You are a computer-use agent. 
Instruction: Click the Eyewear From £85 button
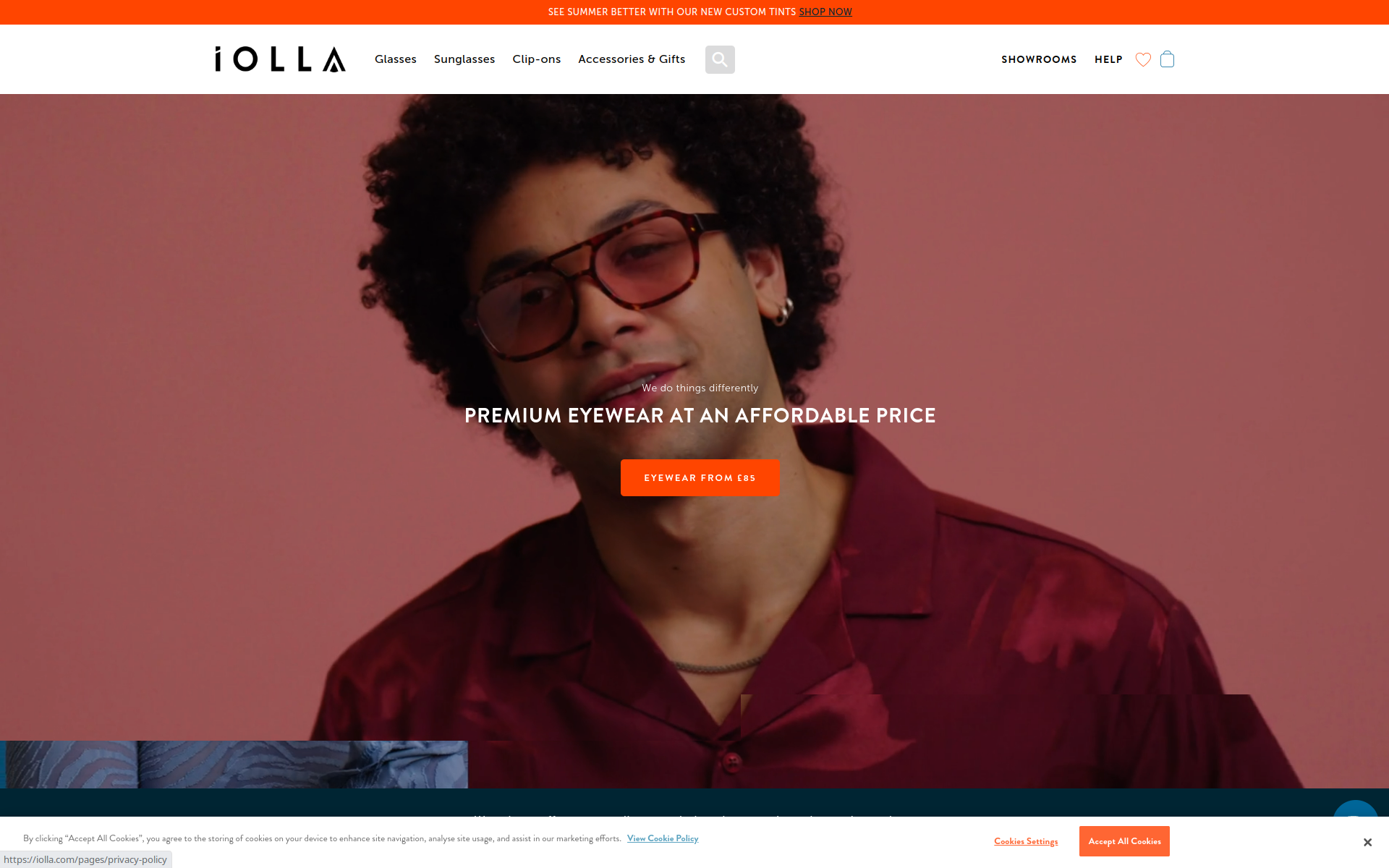pos(700,477)
